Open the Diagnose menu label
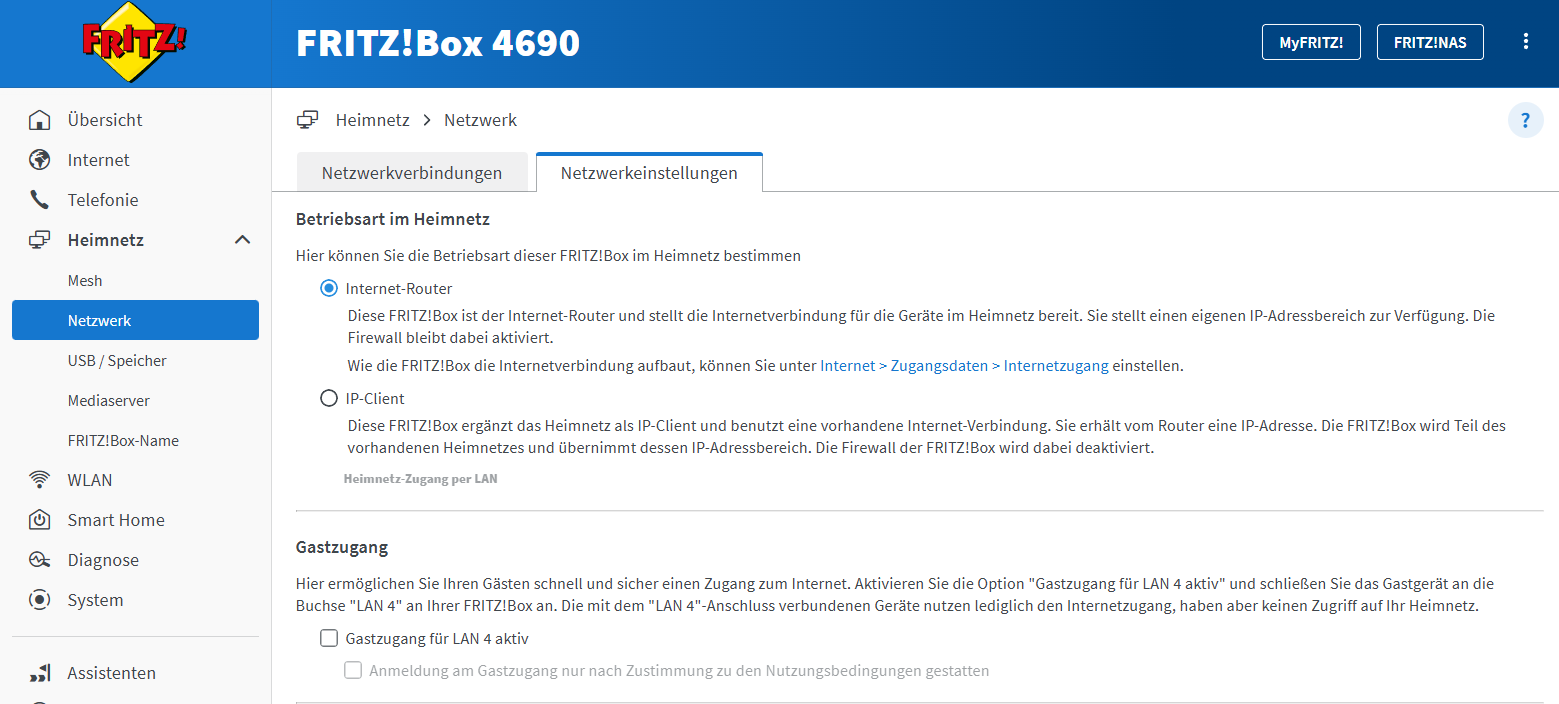The width and height of the screenshot is (1559, 704). point(103,560)
